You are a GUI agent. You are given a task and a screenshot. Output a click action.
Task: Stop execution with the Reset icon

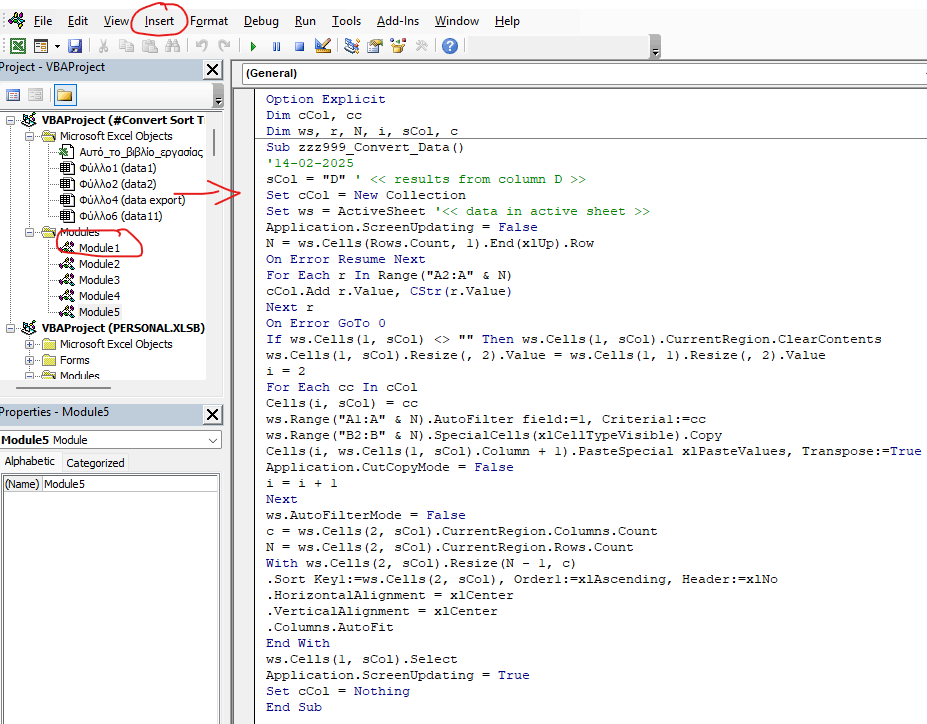(x=299, y=46)
